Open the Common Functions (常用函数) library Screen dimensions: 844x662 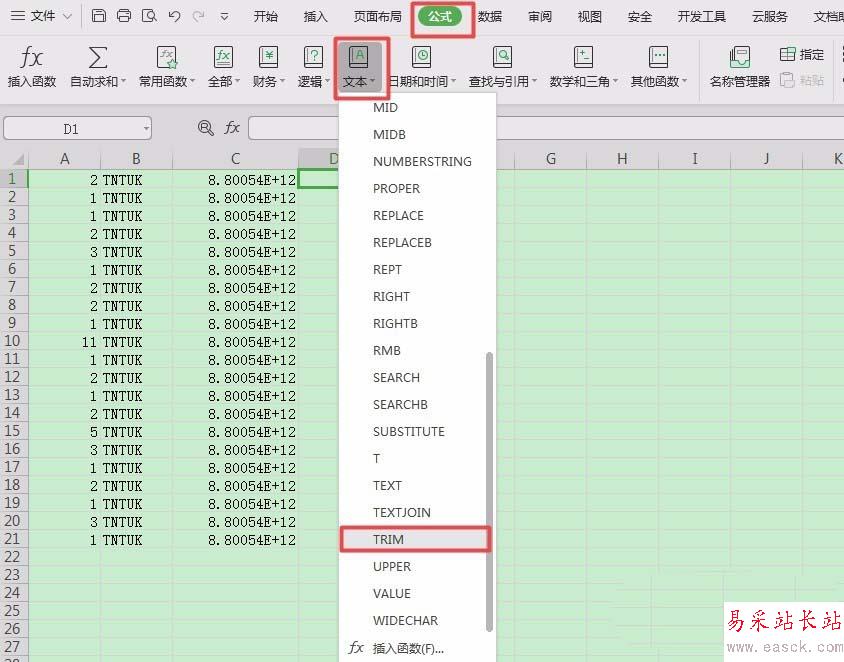166,57
